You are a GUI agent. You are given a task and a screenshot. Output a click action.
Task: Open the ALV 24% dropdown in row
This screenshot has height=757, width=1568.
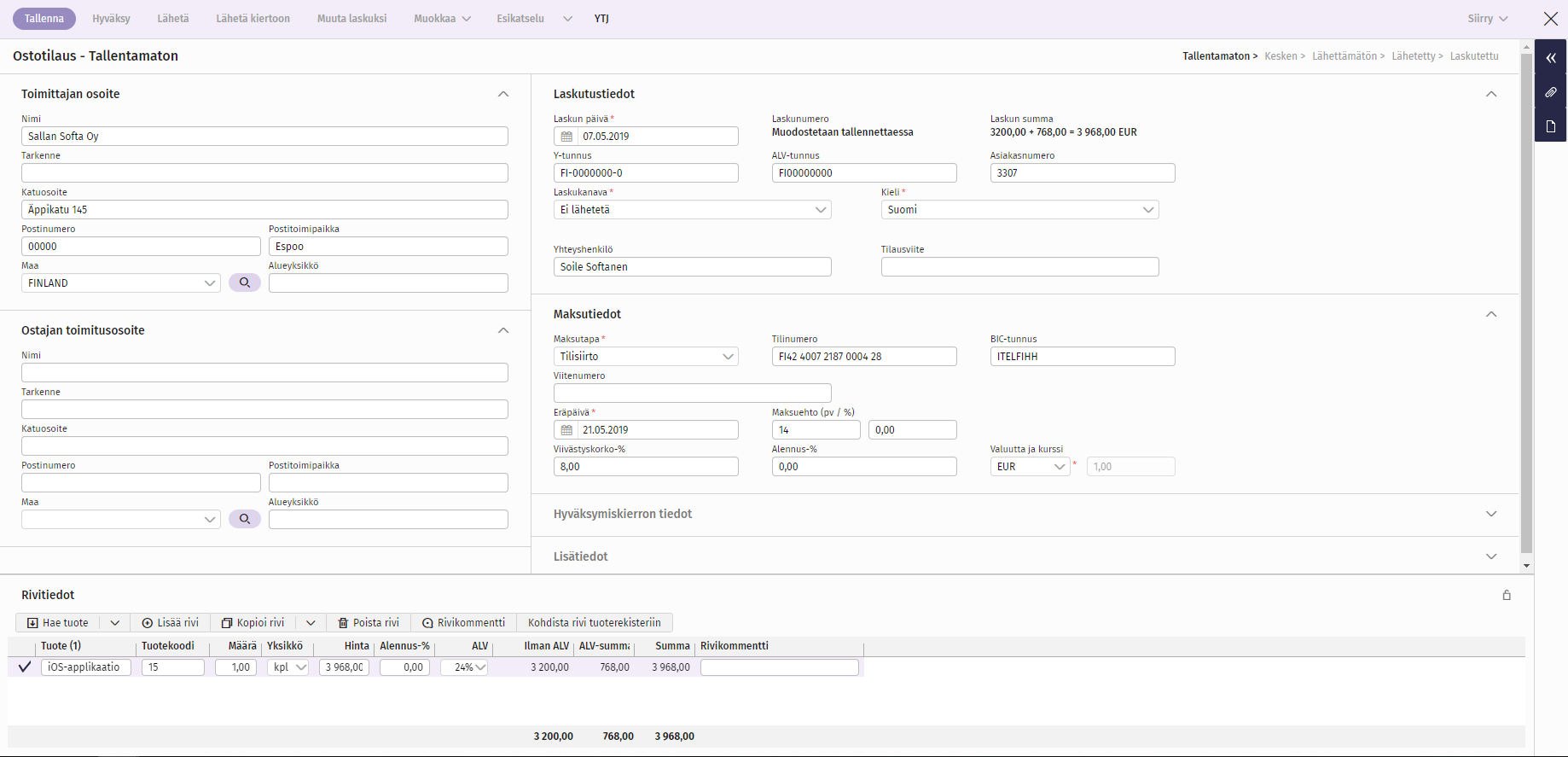click(464, 667)
